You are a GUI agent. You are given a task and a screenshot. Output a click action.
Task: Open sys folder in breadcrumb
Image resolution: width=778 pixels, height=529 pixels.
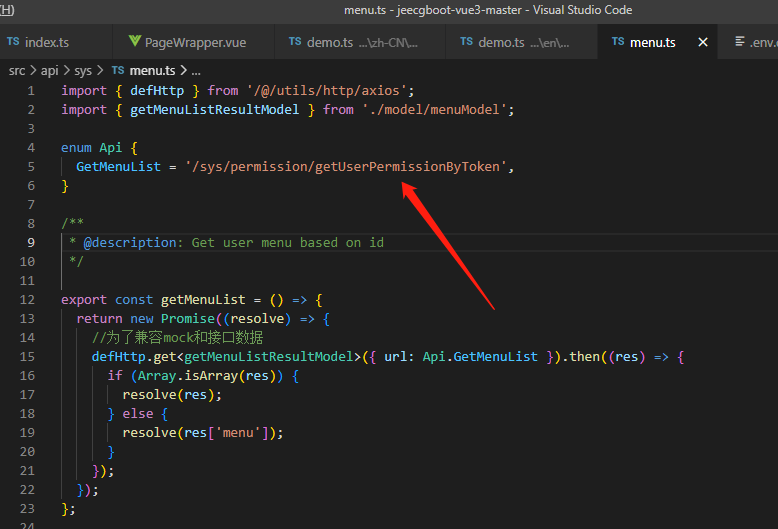click(83, 71)
